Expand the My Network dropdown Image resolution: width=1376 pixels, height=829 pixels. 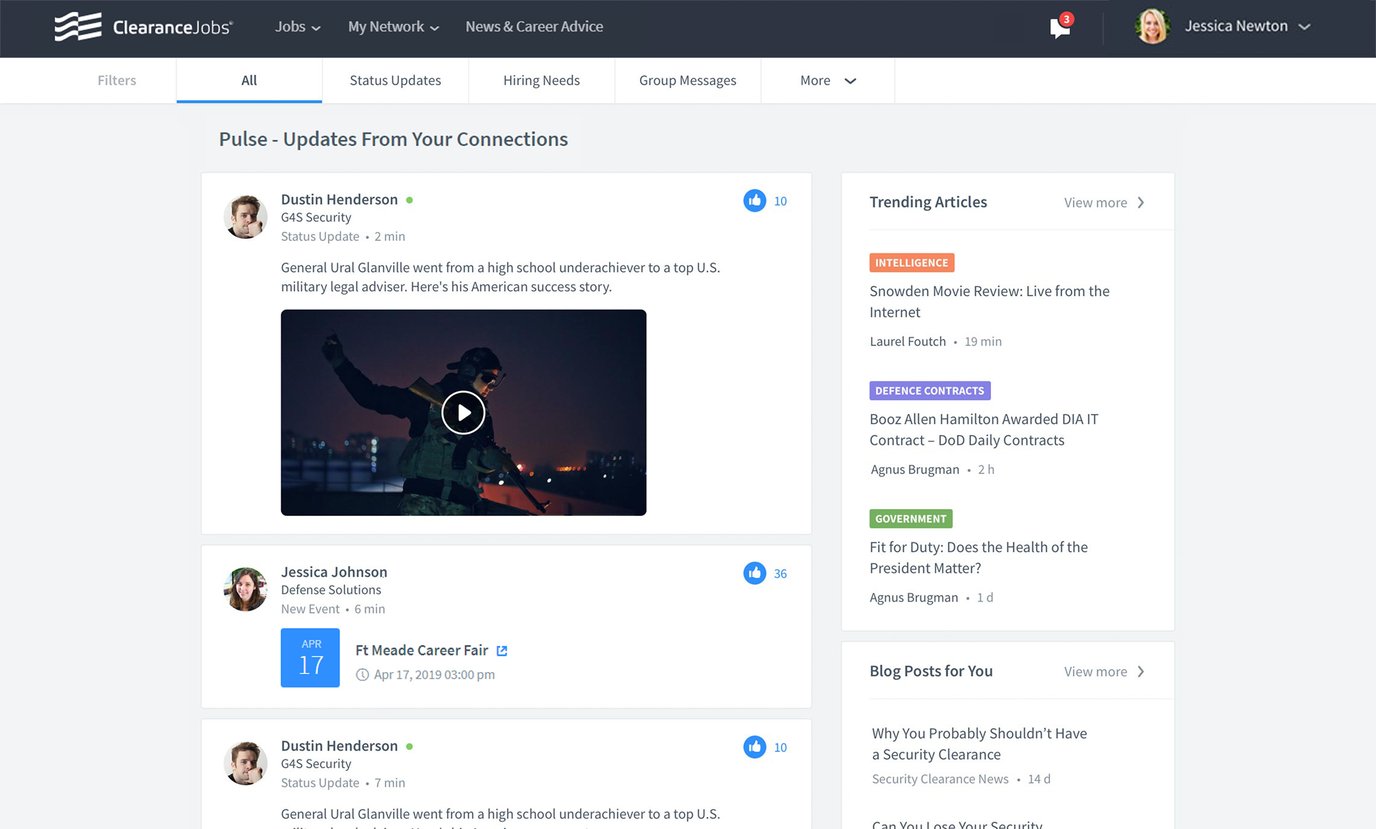(x=393, y=27)
